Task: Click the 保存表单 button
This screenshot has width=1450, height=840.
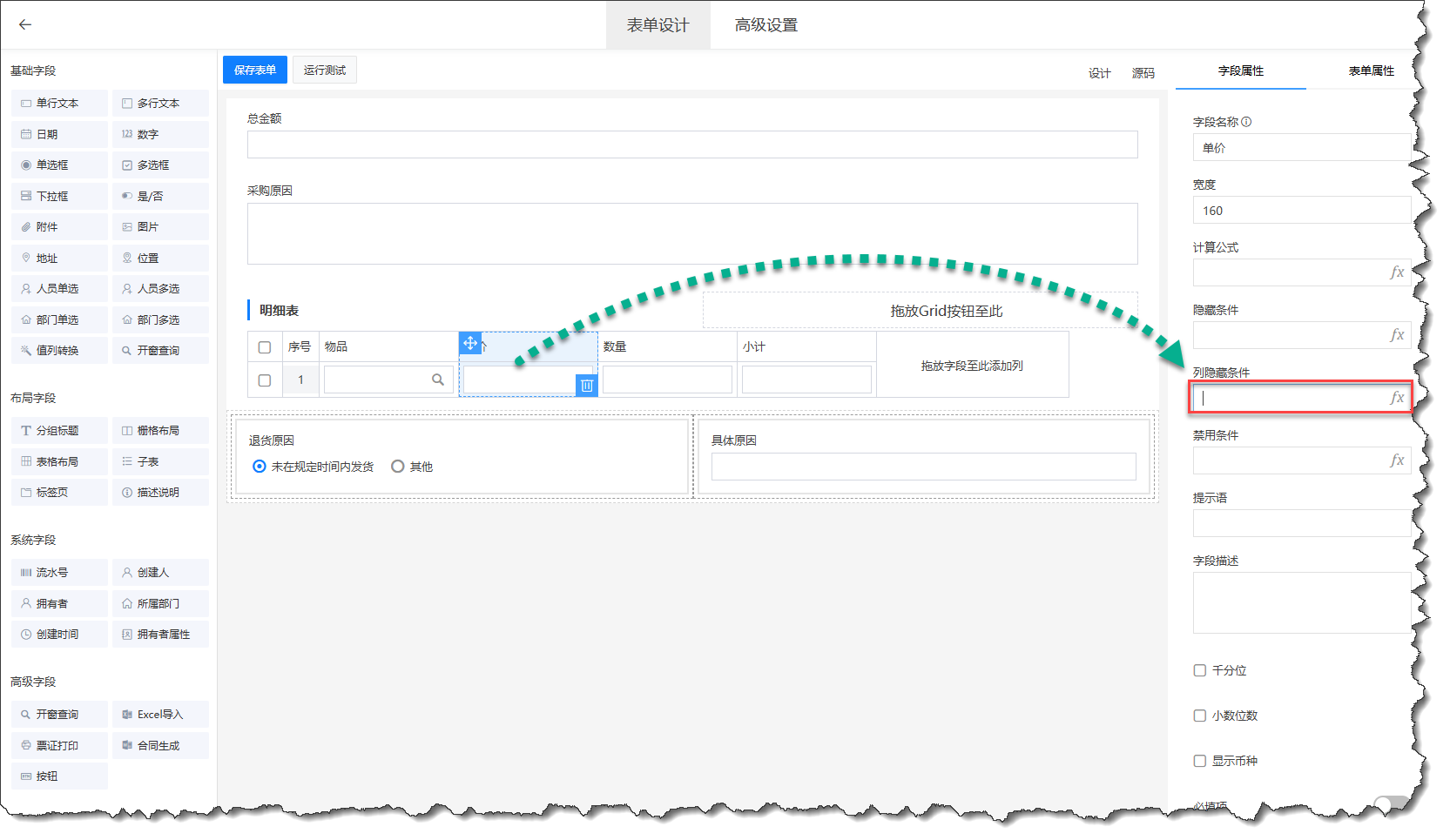Action: tap(255, 70)
